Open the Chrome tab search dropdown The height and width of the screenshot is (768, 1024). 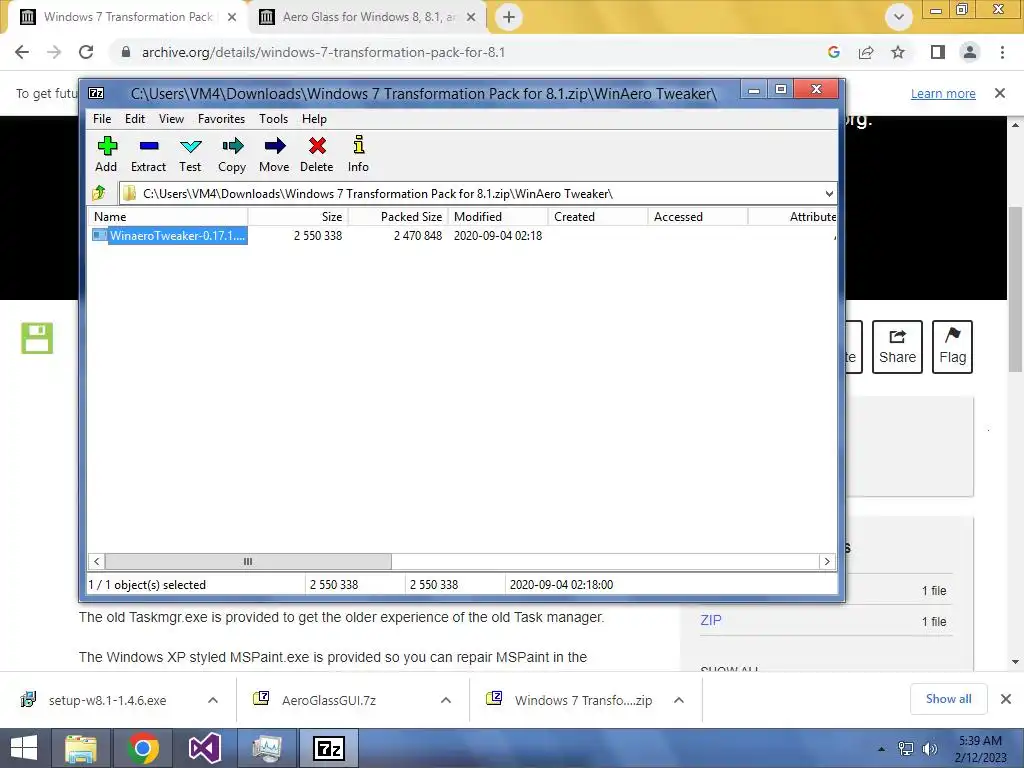(x=899, y=18)
